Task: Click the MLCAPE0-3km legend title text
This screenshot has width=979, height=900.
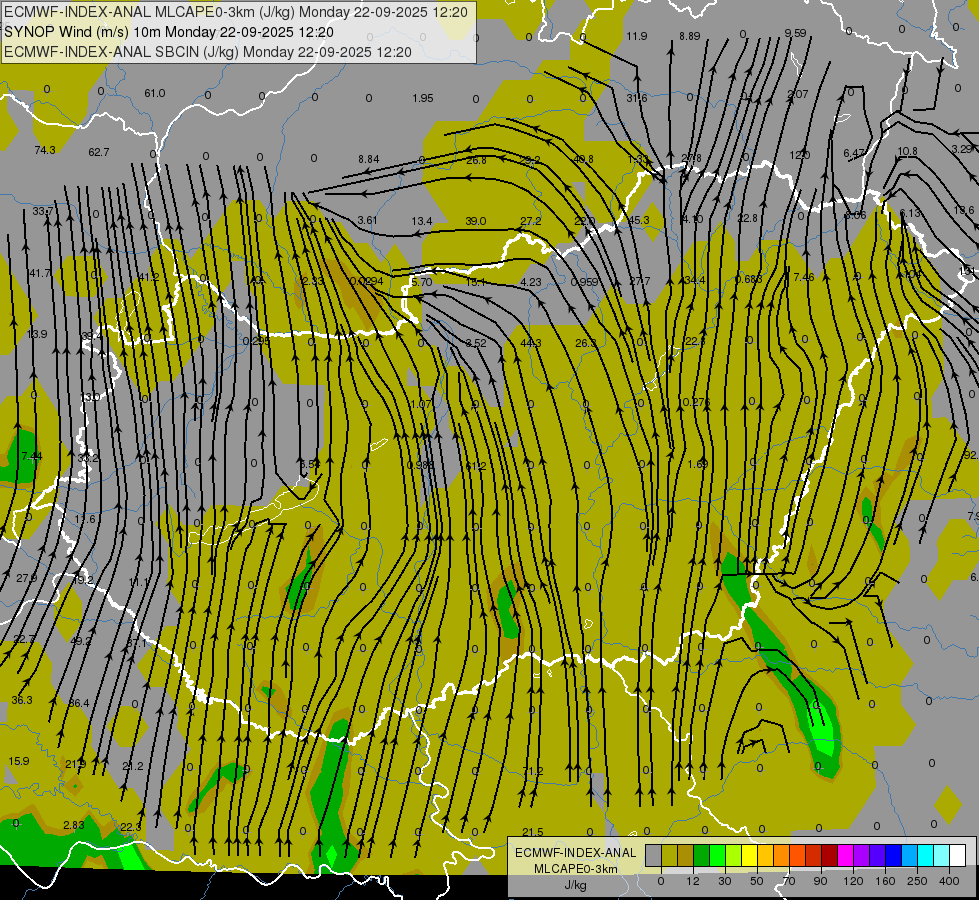Action: [575, 868]
